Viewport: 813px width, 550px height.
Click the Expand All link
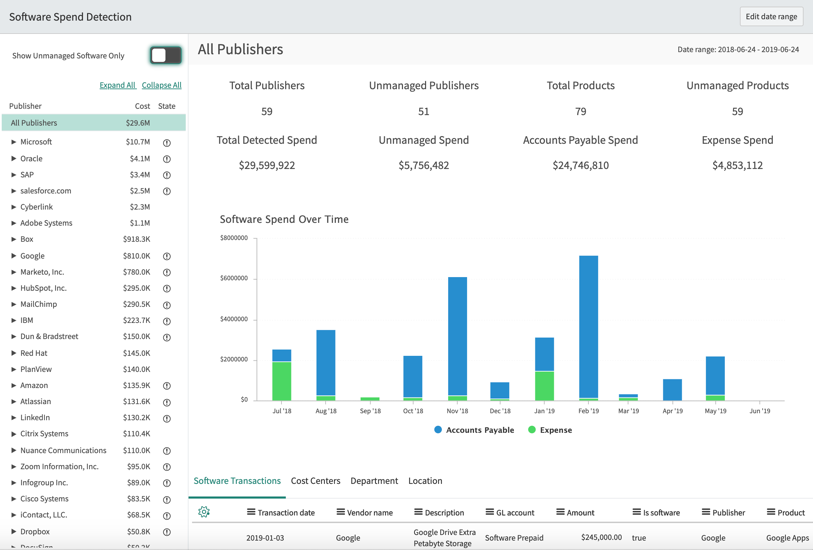pyautogui.click(x=118, y=85)
